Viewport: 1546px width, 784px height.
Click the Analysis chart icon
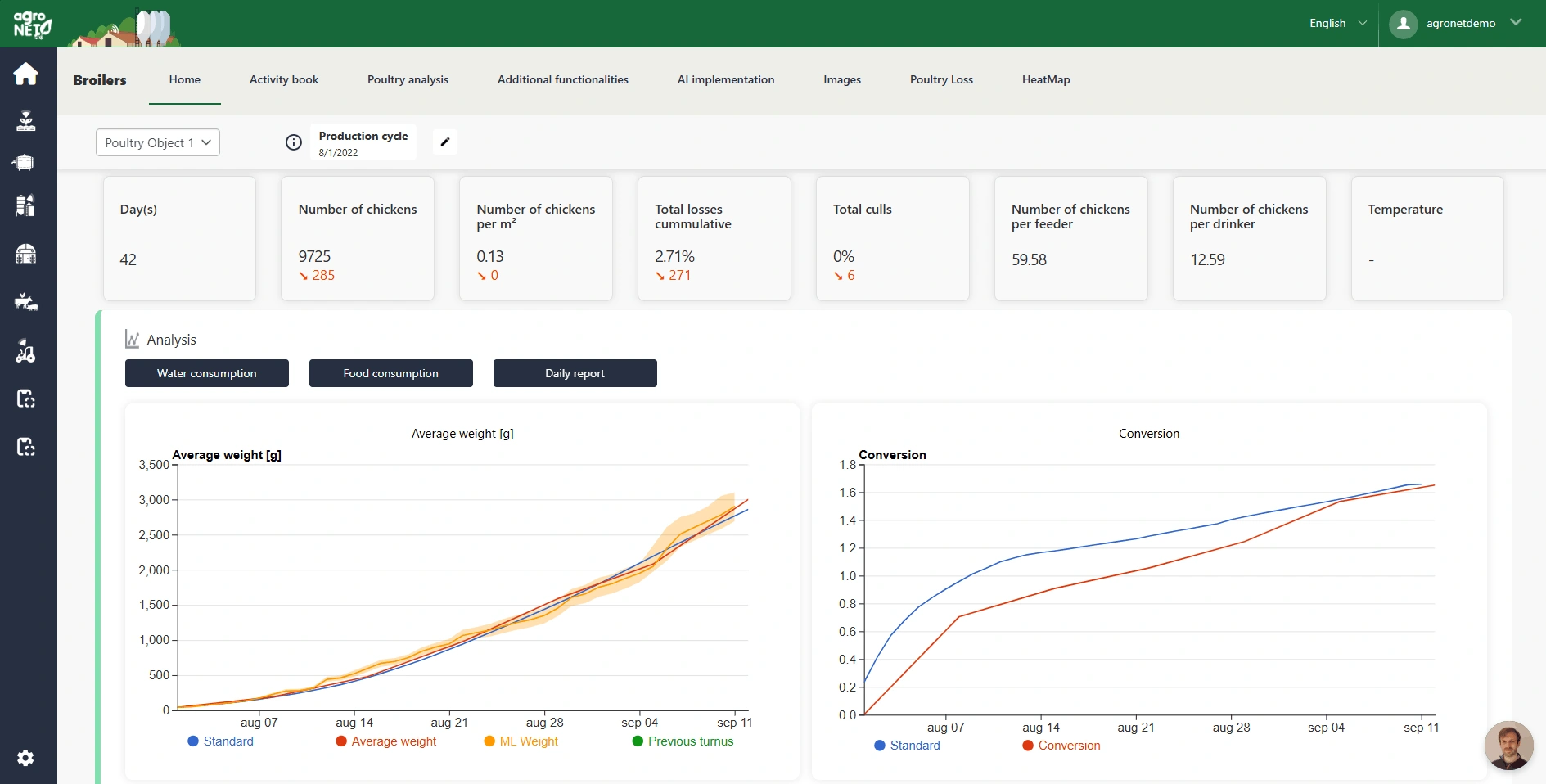(x=132, y=339)
